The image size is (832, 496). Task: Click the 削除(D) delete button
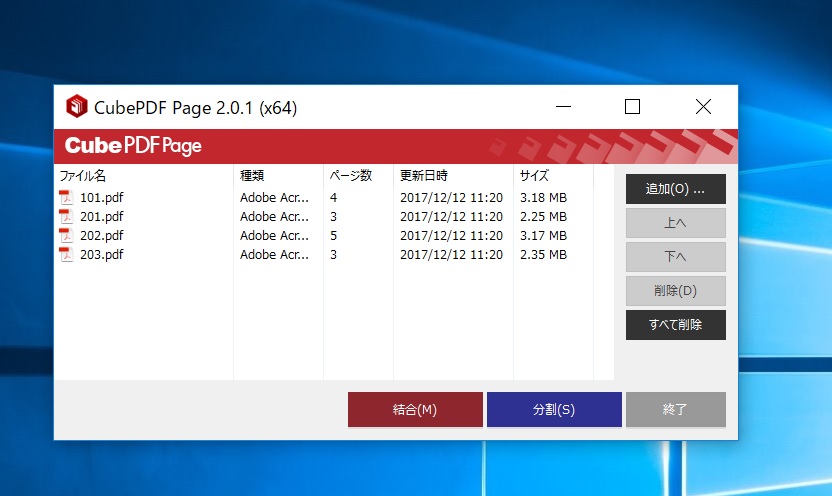(675, 291)
